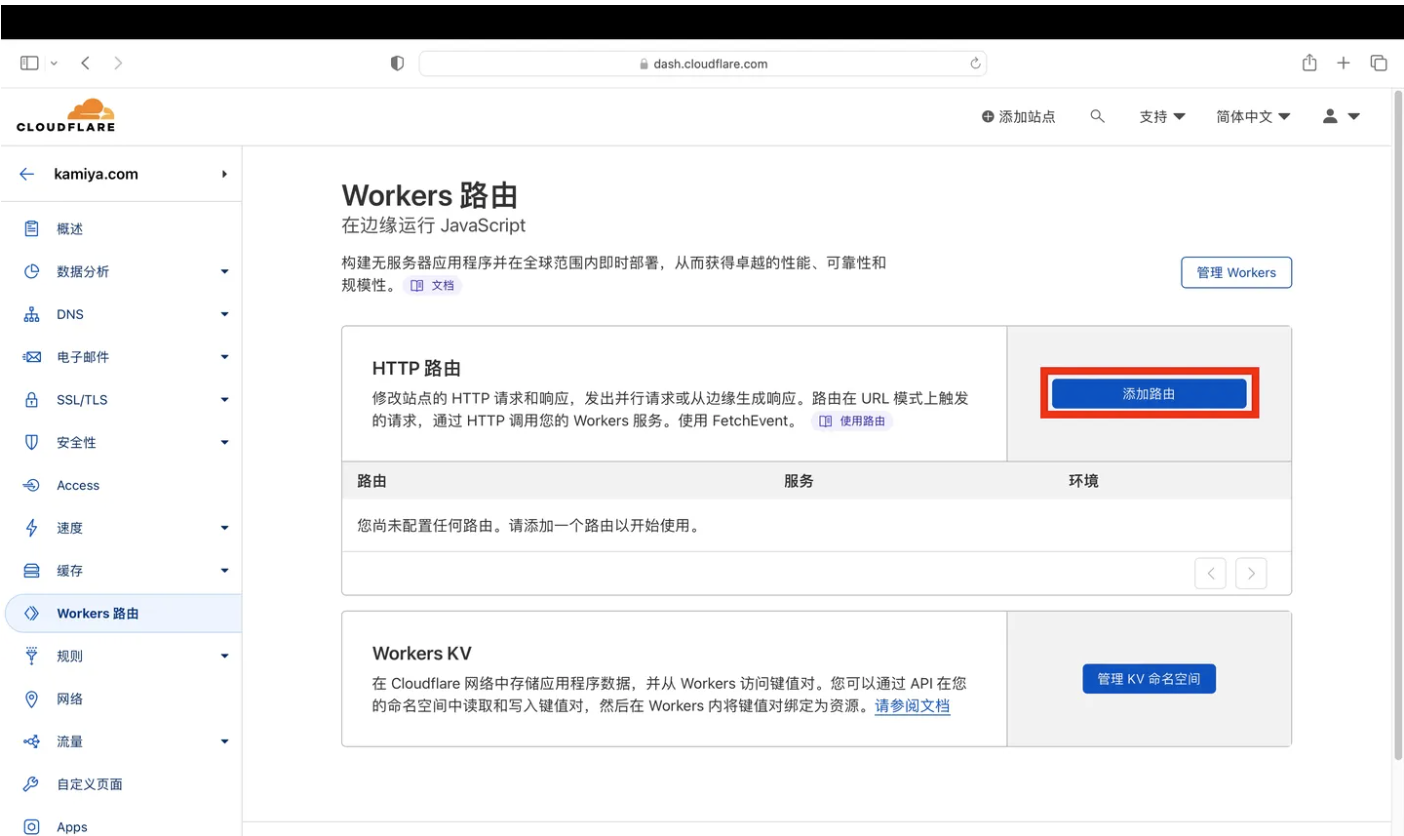Open the 概述 overview page
Screen dimensions: 1404x836
click(x=70, y=229)
